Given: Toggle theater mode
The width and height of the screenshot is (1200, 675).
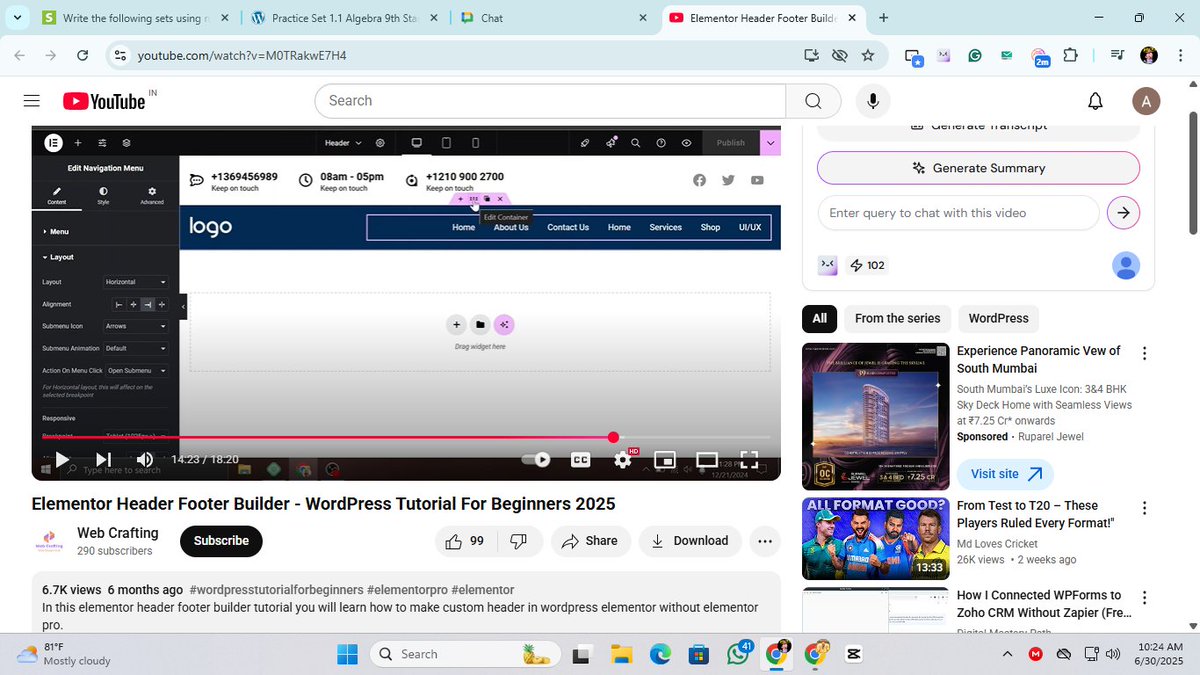Looking at the screenshot, I should coord(707,460).
